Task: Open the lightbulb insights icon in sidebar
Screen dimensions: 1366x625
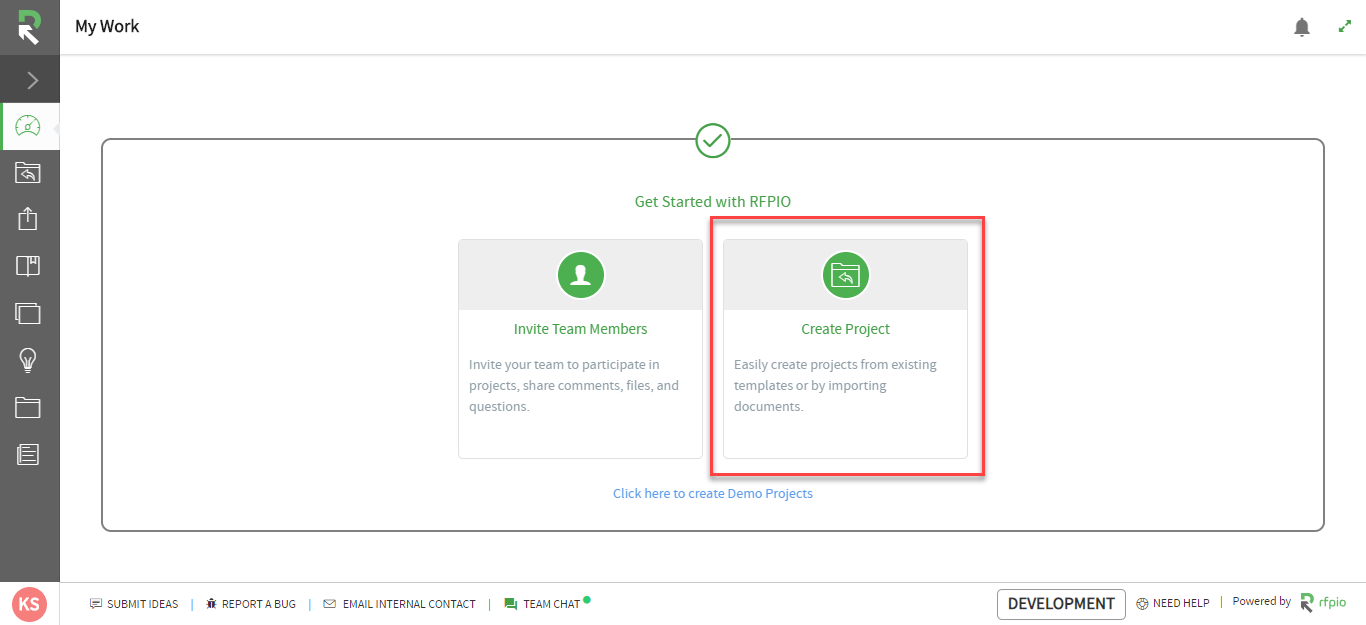Action: 28,360
